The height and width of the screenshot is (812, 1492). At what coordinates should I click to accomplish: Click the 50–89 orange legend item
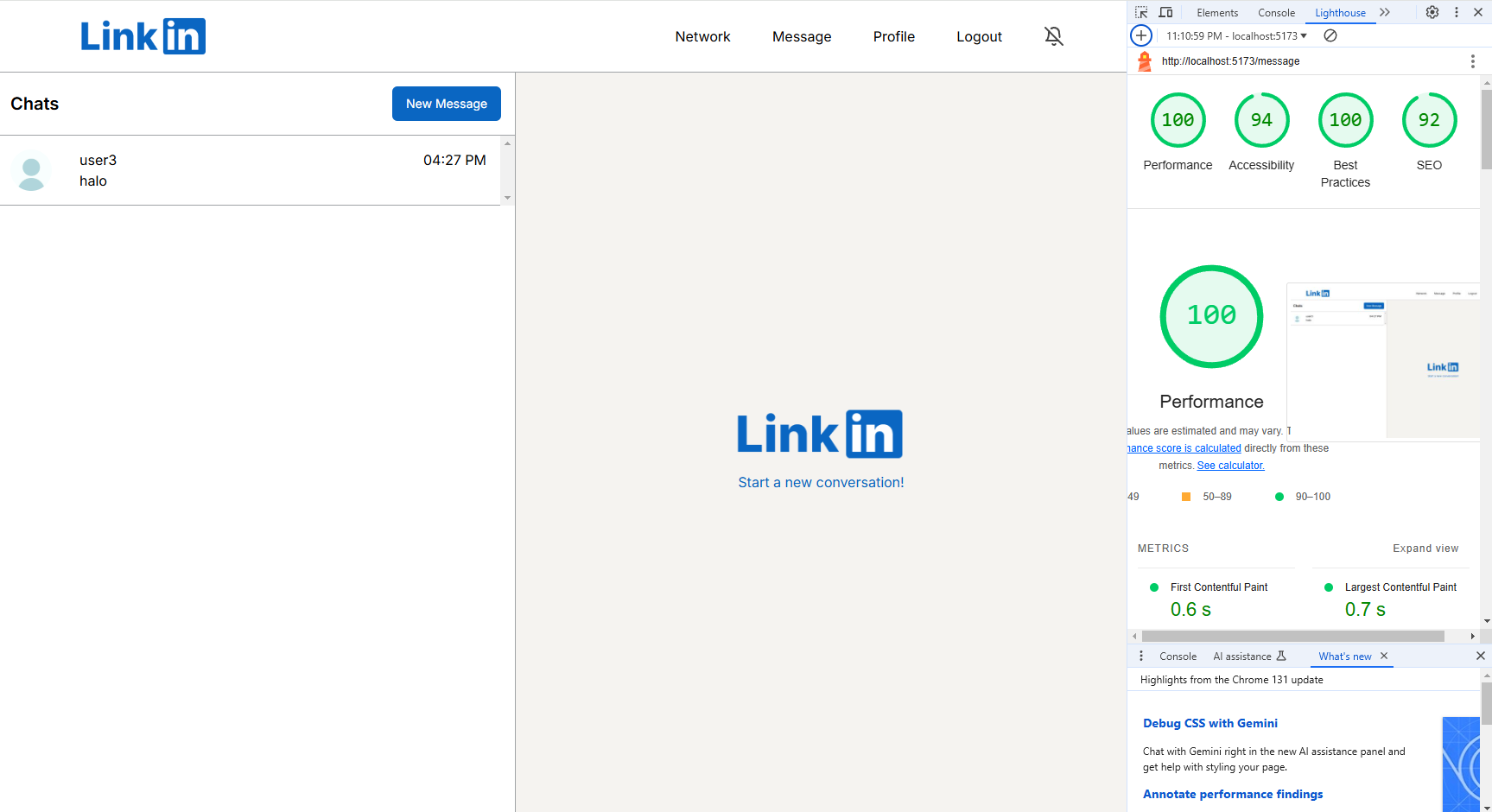coord(1207,497)
